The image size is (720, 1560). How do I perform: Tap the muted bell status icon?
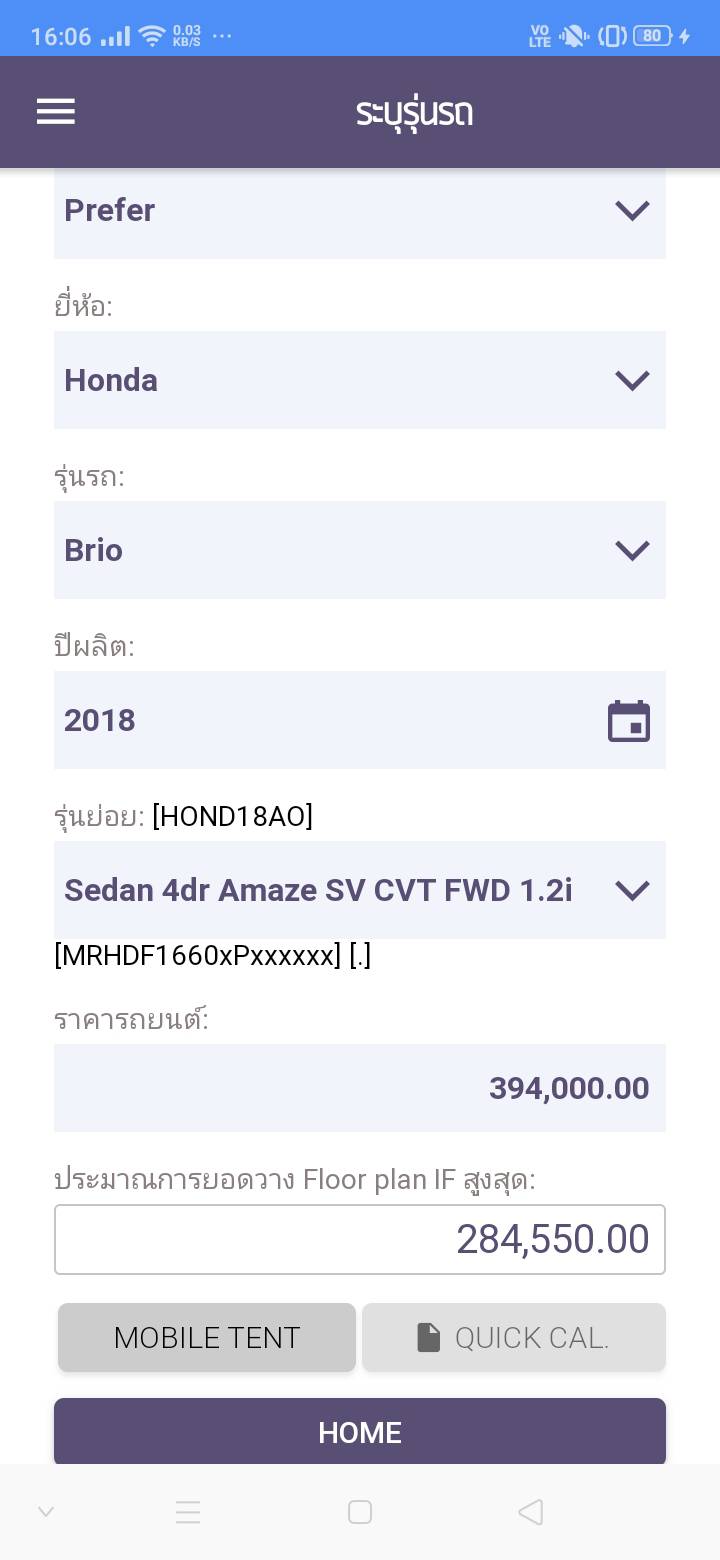click(x=574, y=37)
